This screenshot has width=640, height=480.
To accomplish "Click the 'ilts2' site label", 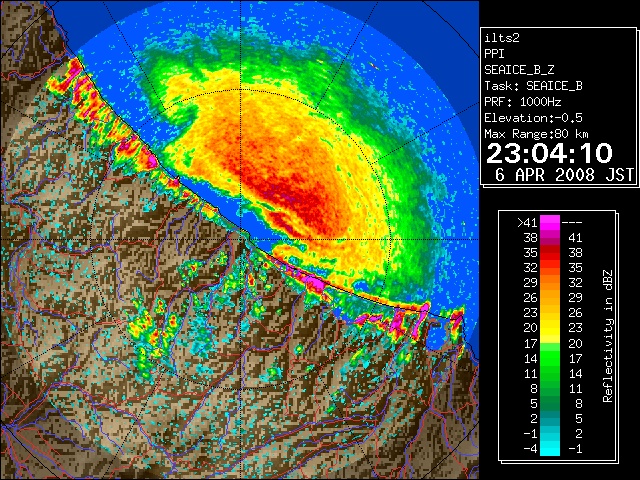I will tap(502, 38).
